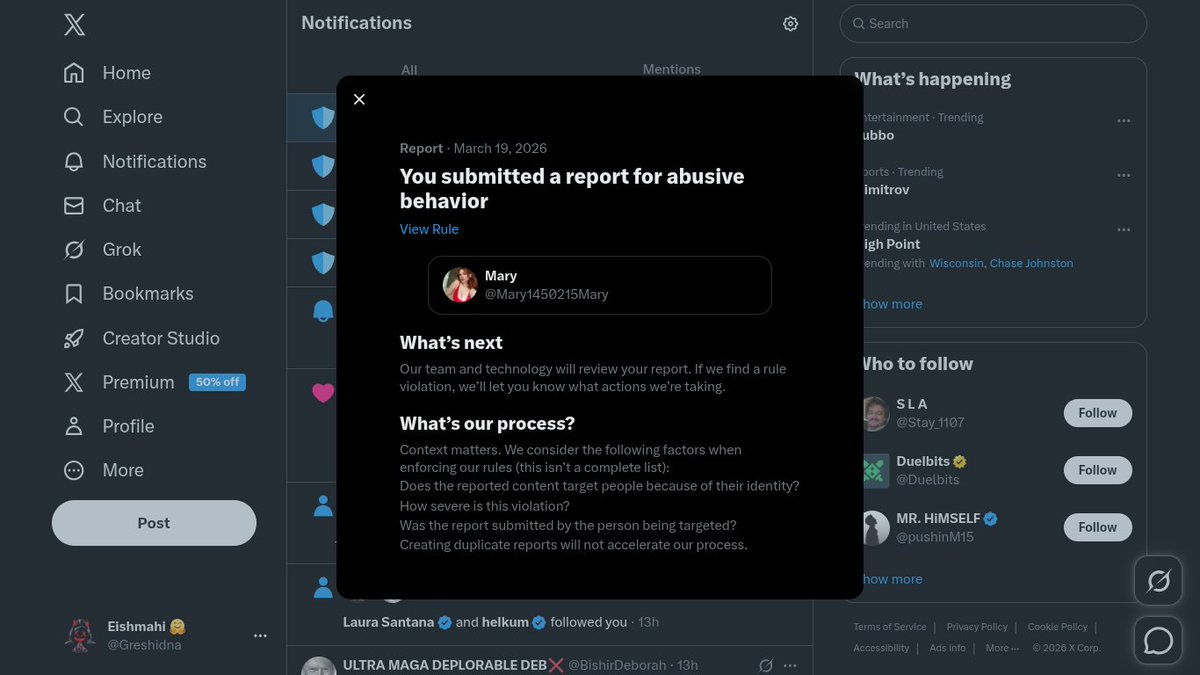Viewport: 1200px width, 675px height.
Task: Click helkum in follow notification
Action: [505, 622]
